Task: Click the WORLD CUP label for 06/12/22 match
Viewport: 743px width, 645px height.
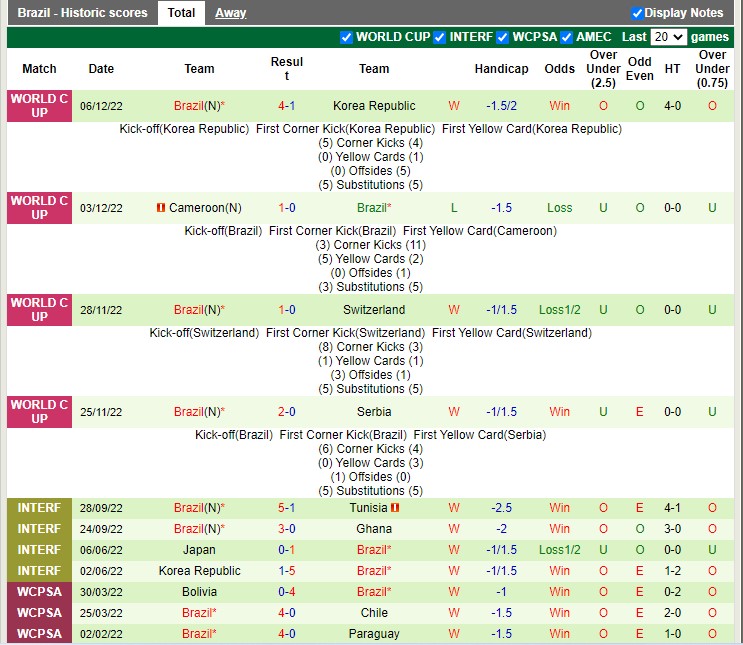Action: [x=39, y=106]
